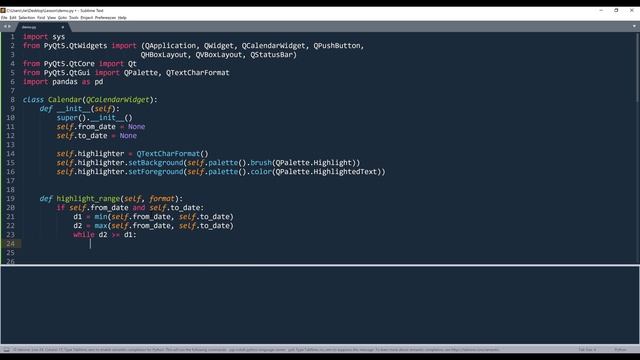Open the Selection menu

(x=27, y=18)
